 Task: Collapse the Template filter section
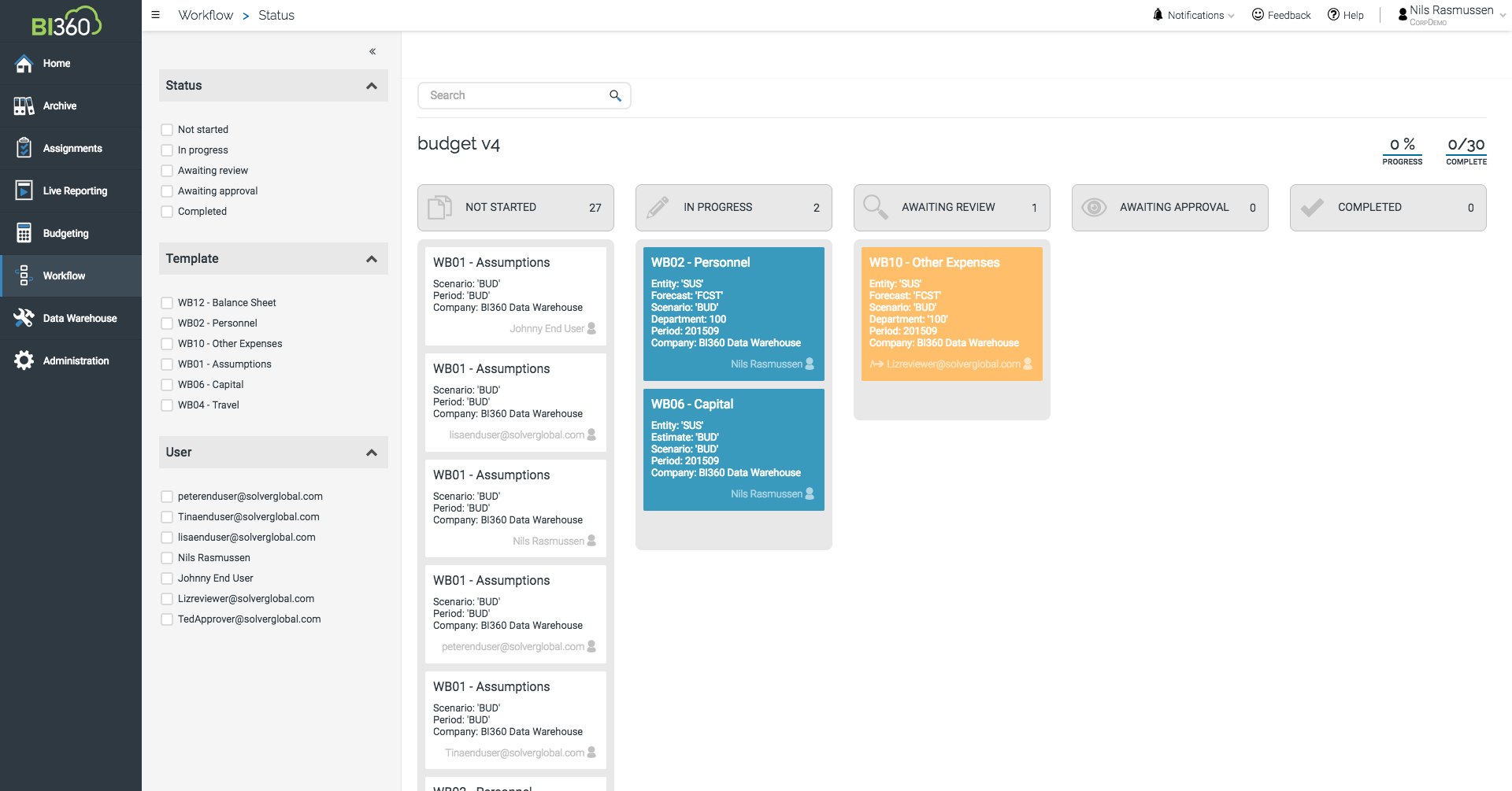[372, 259]
